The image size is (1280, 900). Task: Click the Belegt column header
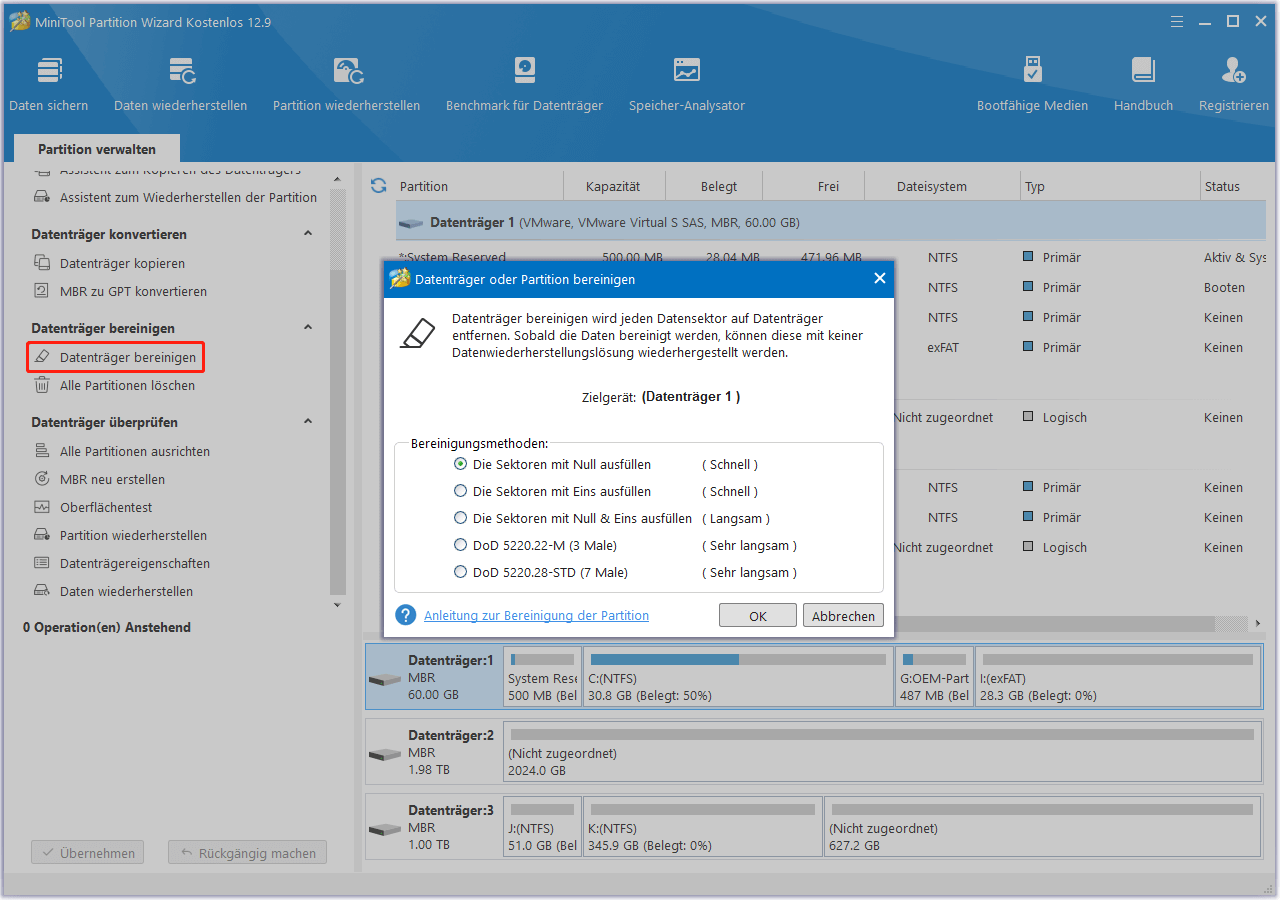point(714,186)
